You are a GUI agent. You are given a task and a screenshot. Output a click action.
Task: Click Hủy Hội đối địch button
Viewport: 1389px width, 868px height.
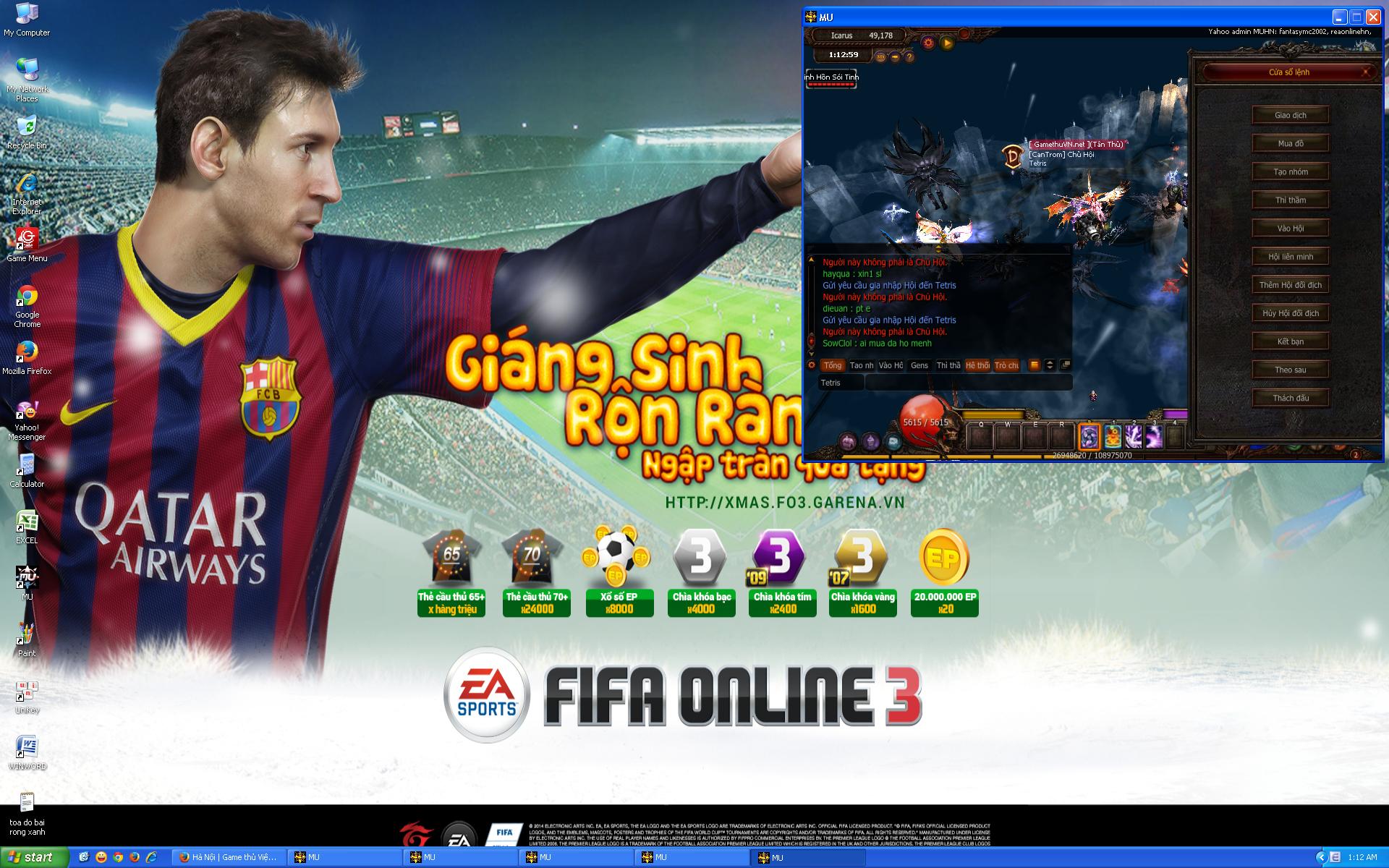[x=1291, y=313]
